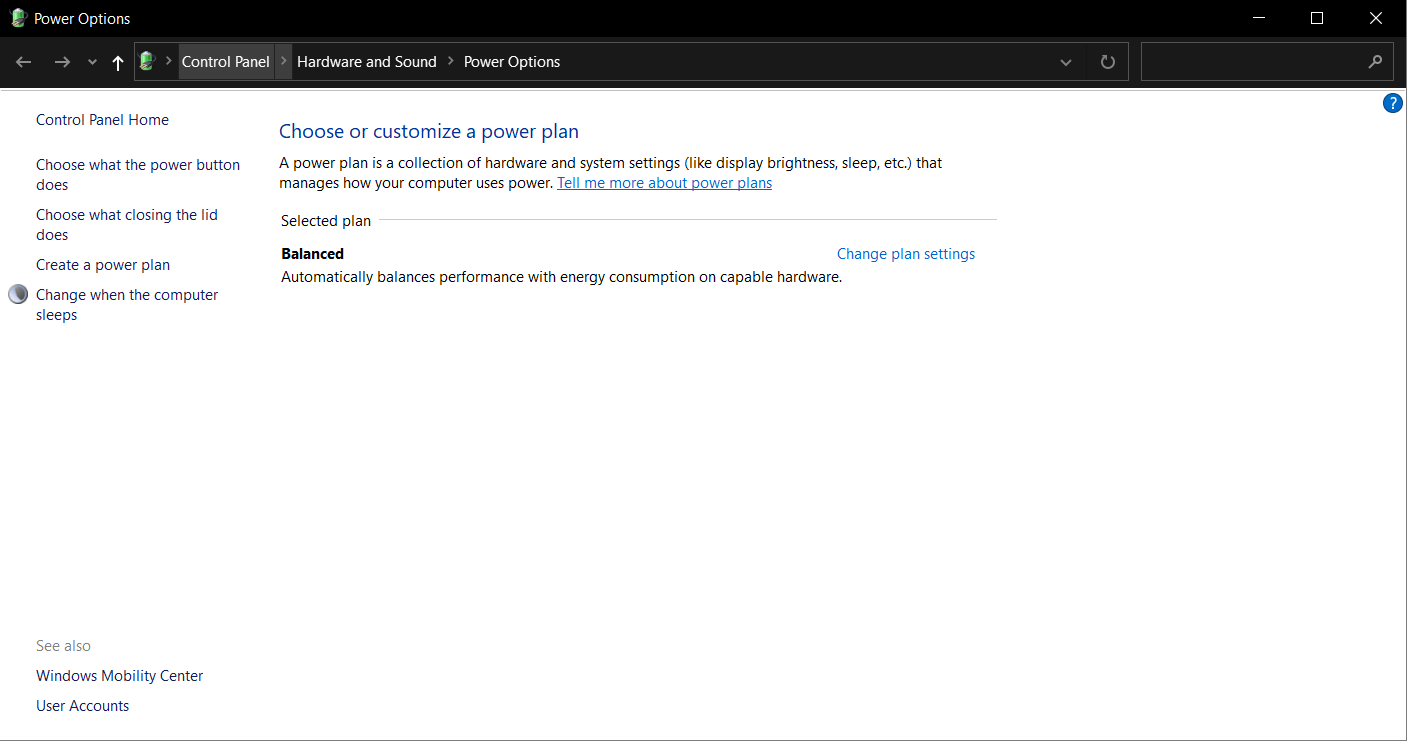Click the 'Automatically balances performance' description

[562, 277]
